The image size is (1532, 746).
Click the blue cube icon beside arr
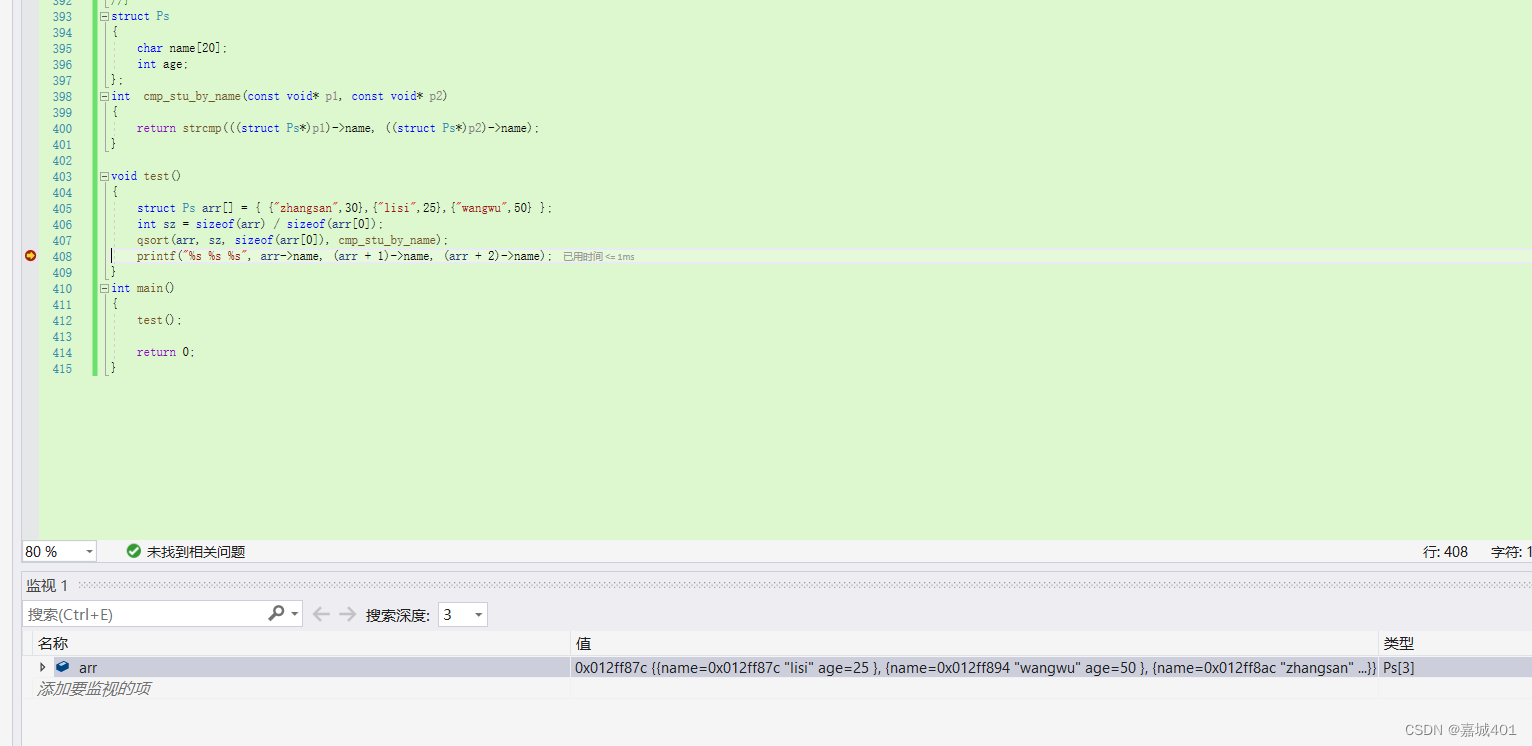(x=63, y=667)
